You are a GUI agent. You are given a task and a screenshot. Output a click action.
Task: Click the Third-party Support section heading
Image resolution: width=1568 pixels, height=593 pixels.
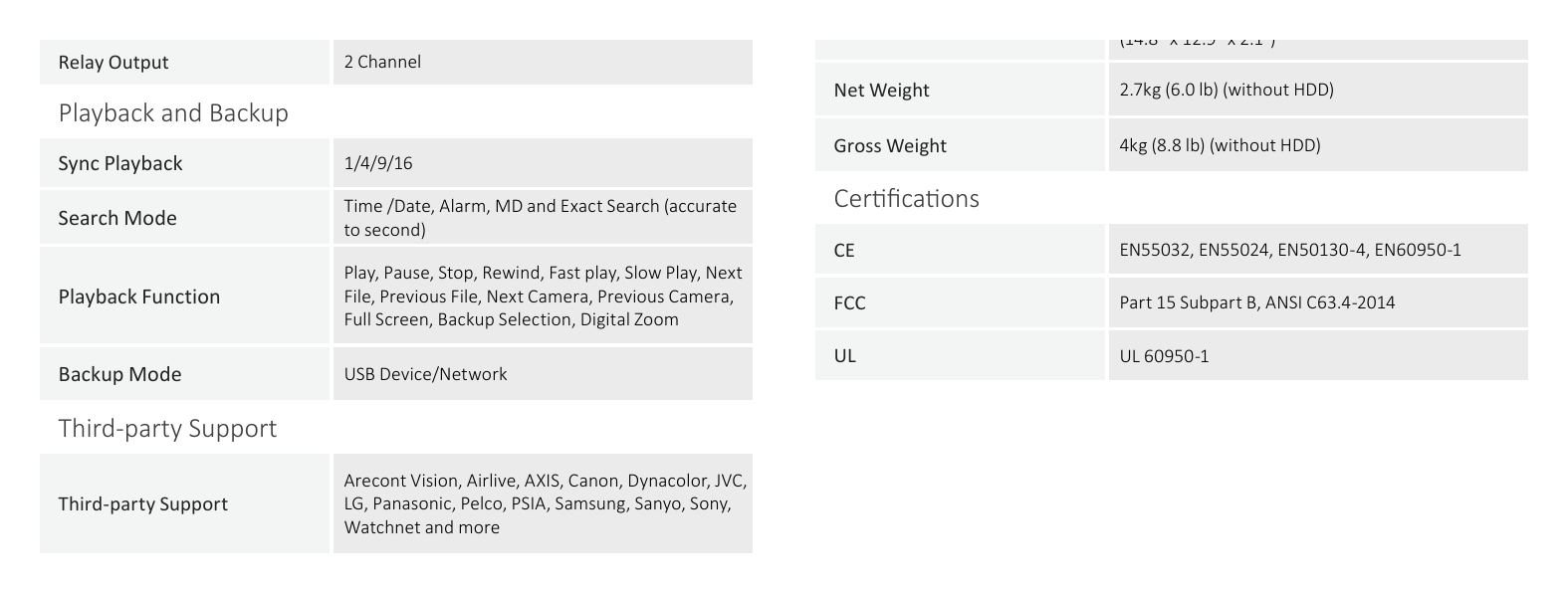(167, 428)
